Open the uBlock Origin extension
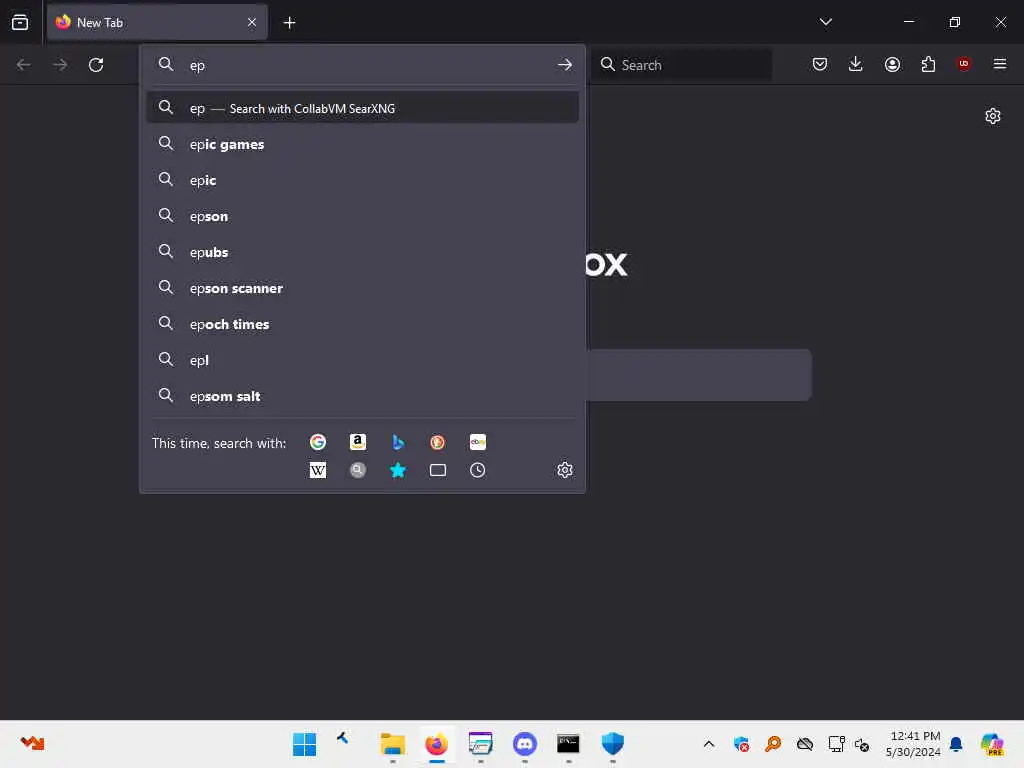 pyautogui.click(x=963, y=64)
